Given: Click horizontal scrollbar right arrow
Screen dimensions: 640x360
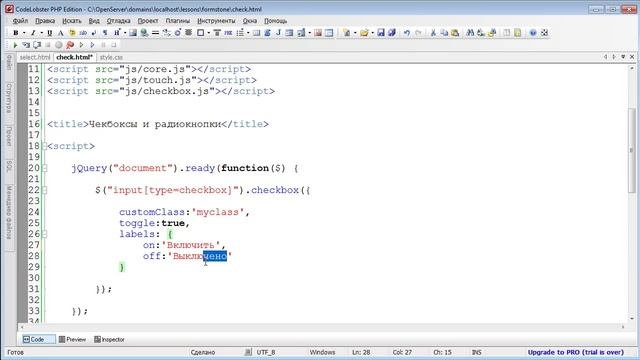Looking at the screenshot, I should click(x=623, y=327).
